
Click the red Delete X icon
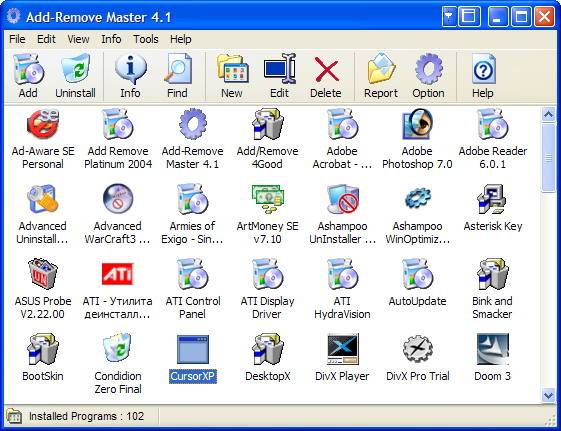tap(326, 70)
